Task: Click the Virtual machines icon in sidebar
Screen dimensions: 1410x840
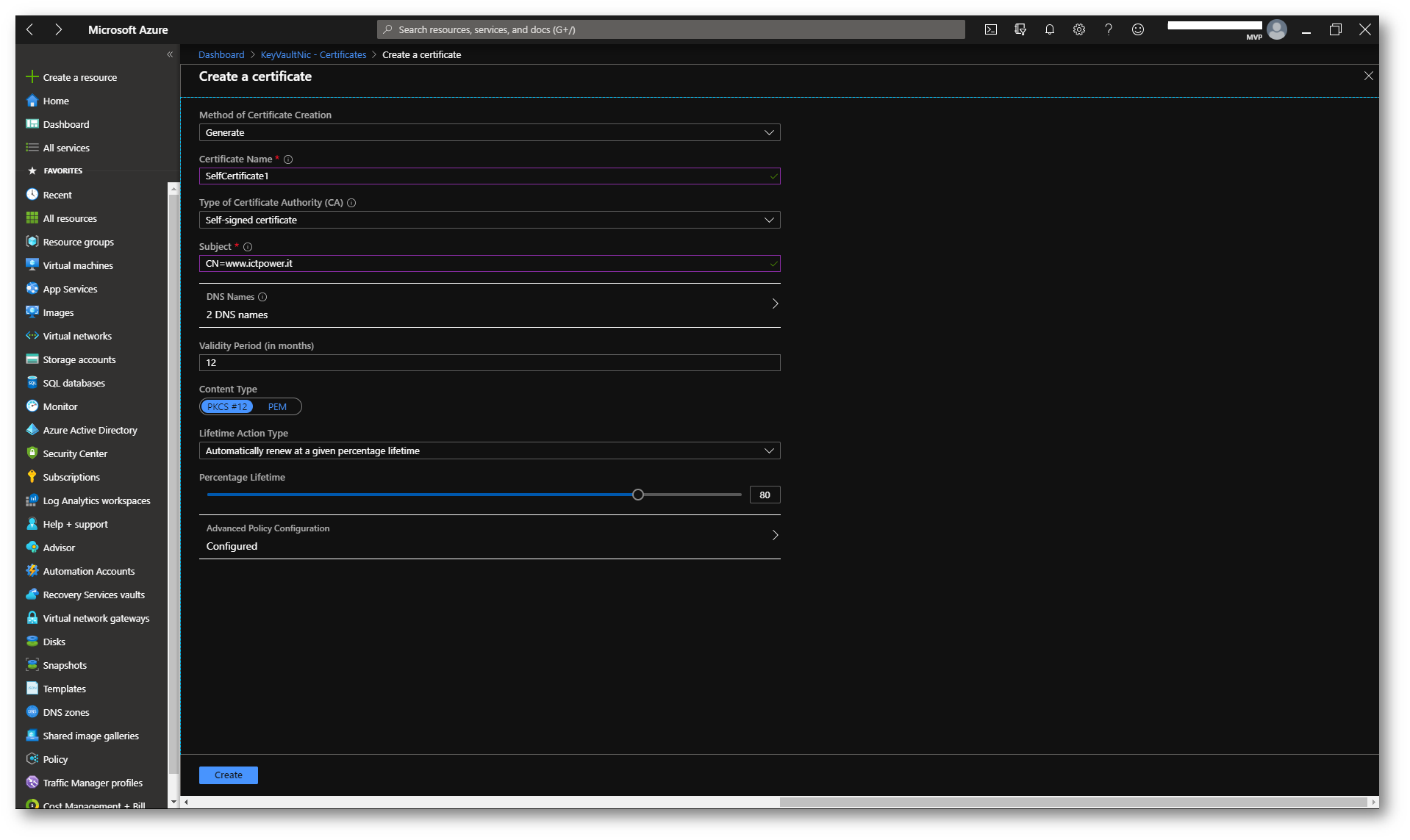Action: coord(32,265)
